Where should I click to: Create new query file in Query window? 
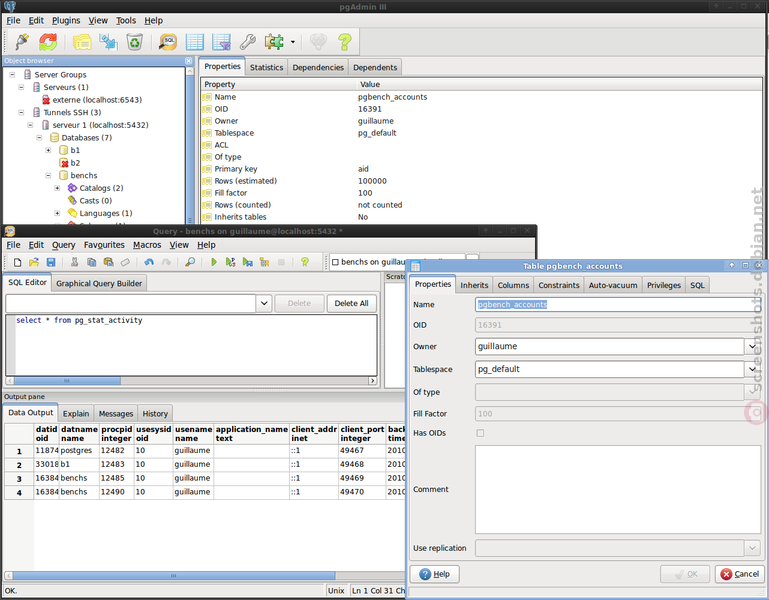pos(18,262)
